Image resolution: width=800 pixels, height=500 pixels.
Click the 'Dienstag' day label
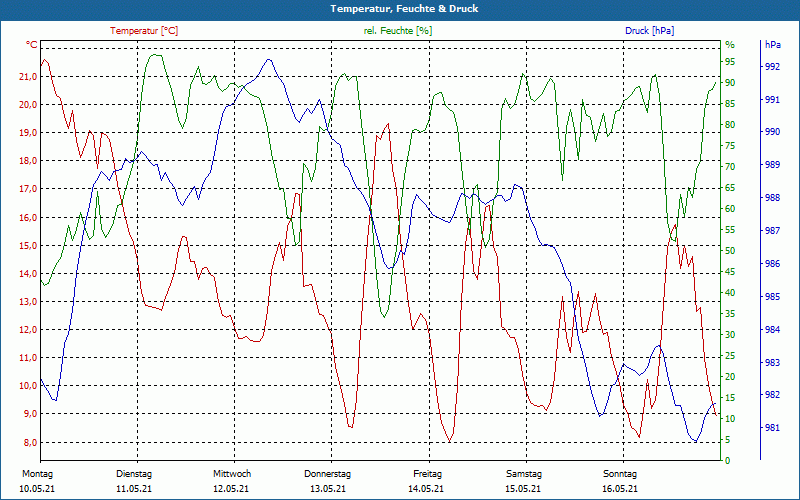[x=134, y=474]
